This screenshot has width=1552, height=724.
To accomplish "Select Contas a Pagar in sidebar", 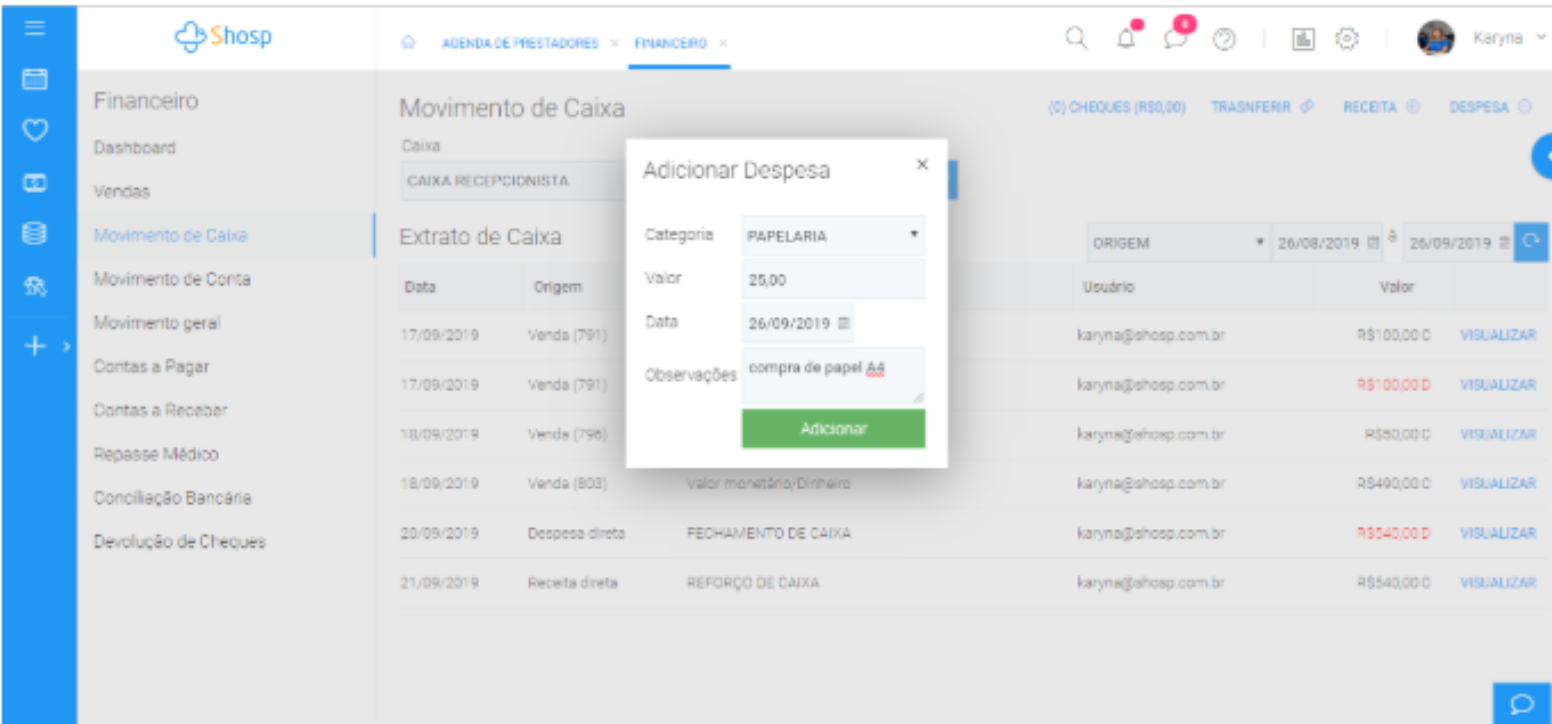I will point(151,367).
